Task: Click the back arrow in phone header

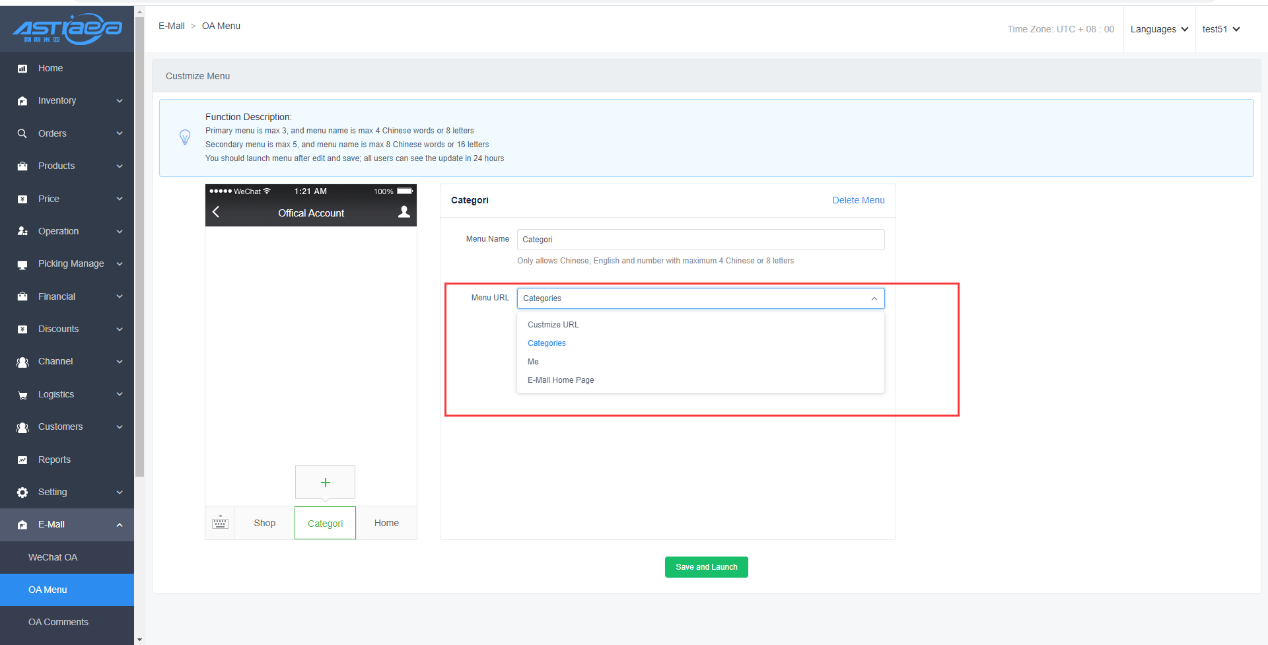Action: coord(216,212)
